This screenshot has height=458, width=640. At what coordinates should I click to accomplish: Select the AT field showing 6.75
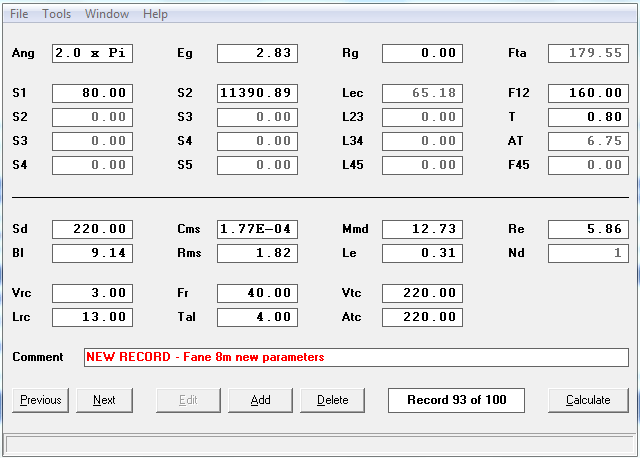(x=588, y=141)
